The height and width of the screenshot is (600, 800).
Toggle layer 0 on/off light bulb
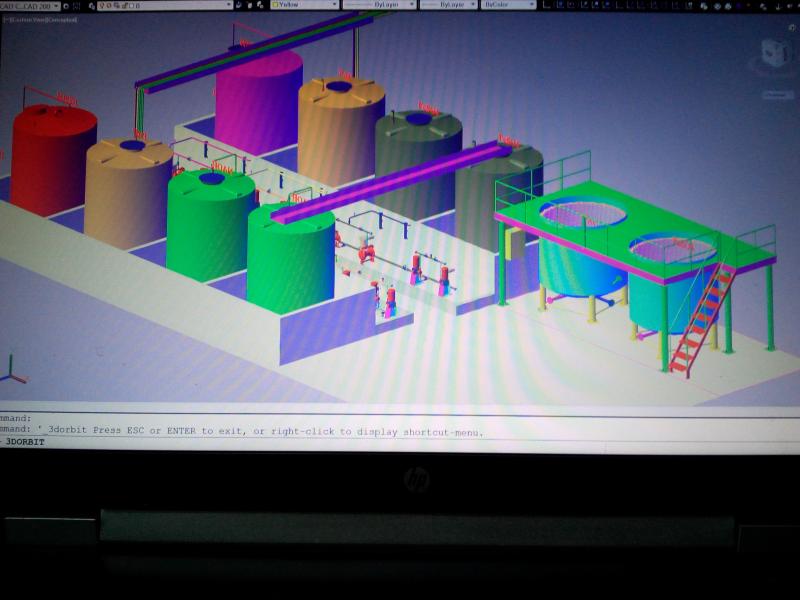(105, 5)
